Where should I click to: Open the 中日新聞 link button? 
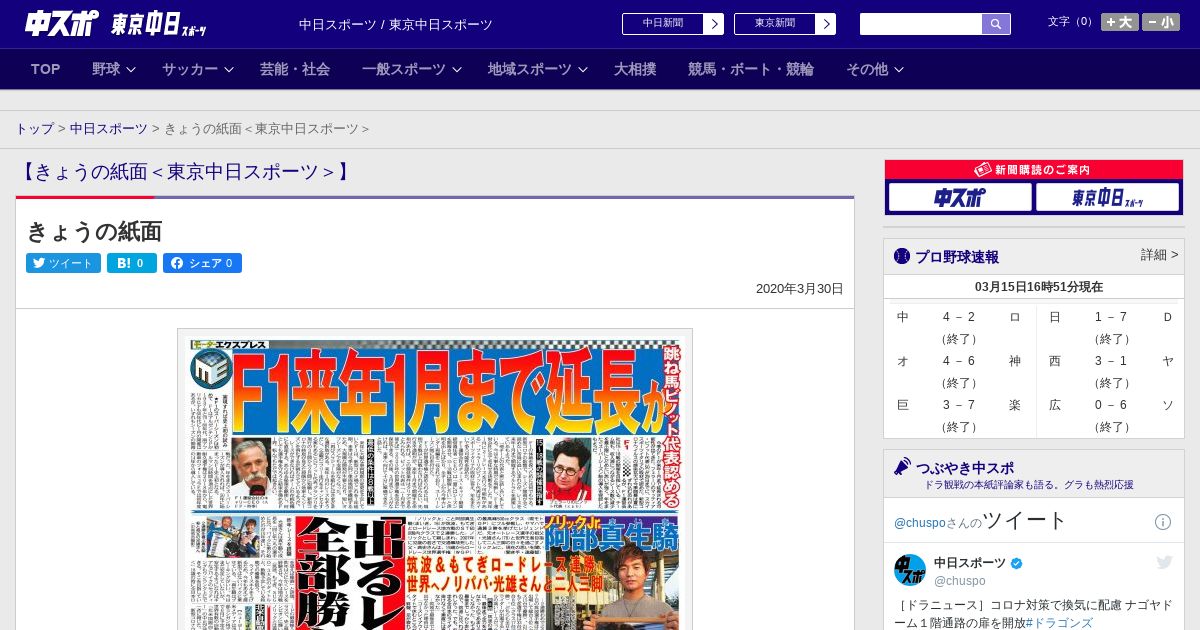(x=663, y=24)
